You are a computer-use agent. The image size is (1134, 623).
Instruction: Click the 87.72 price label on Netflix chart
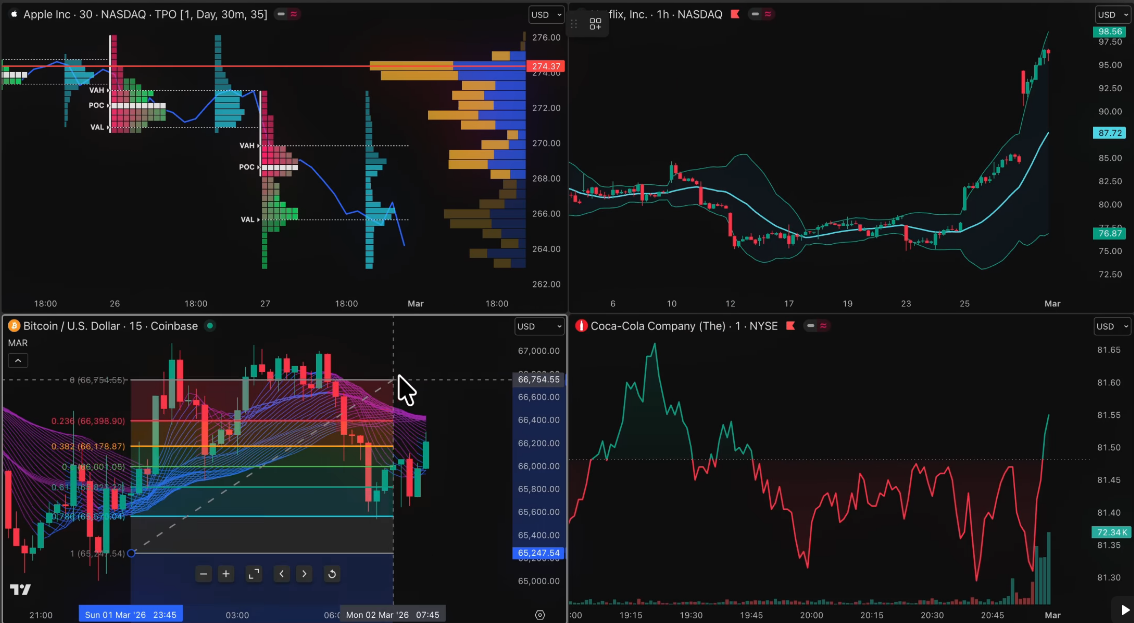1110,133
